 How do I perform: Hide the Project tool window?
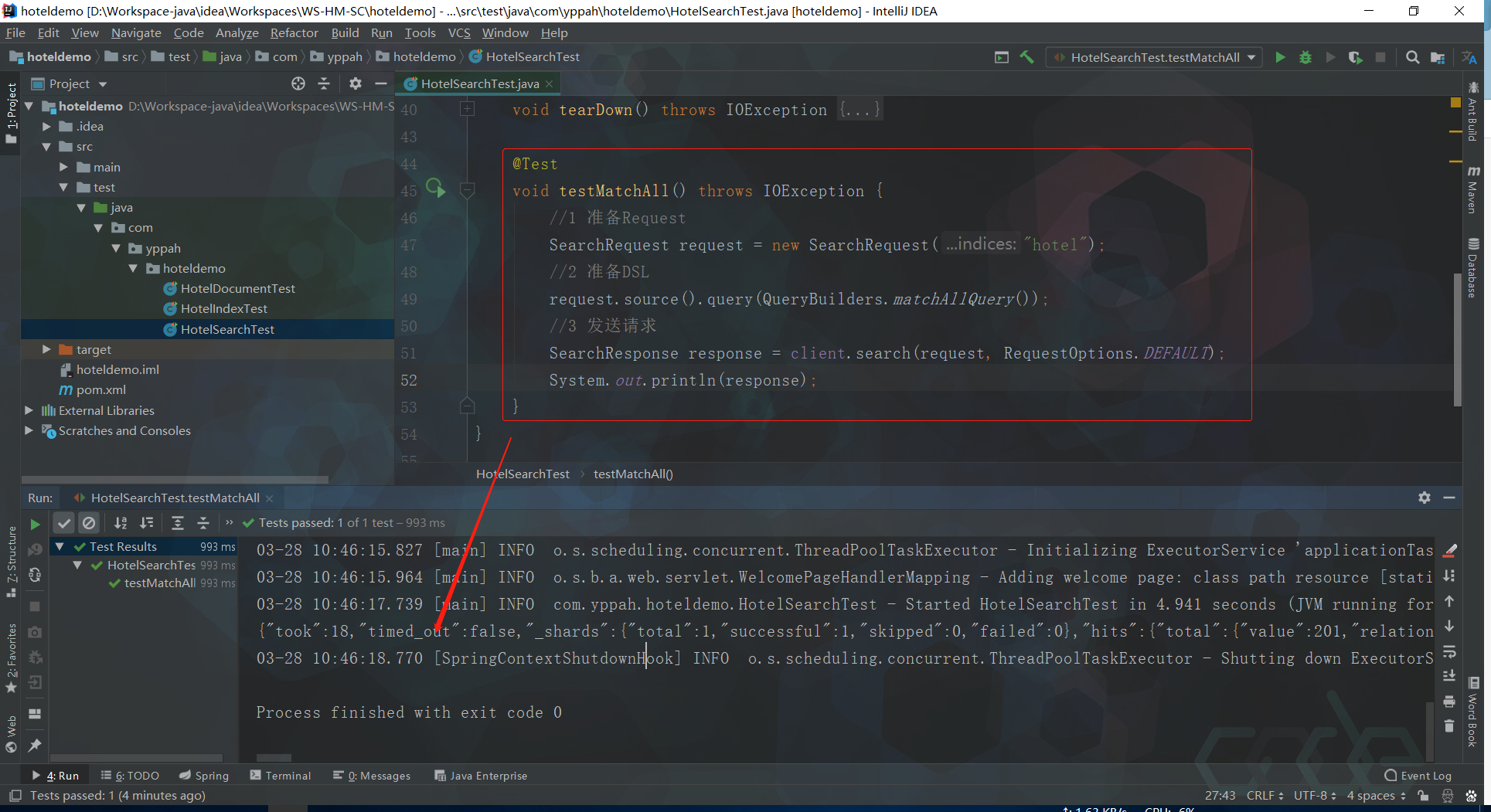point(380,83)
